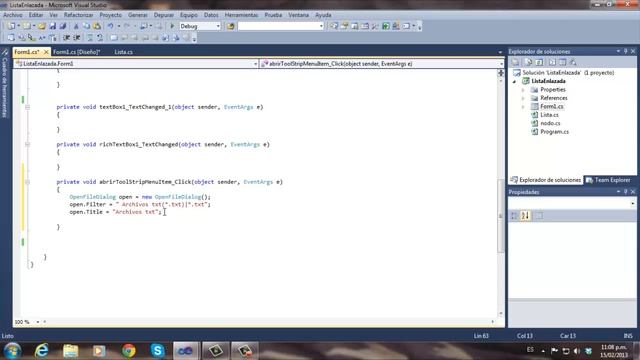The image size is (640, 360).
Task: Click the Paste toolbar icon
Action: pyautogui.click(x=97, y=26)
